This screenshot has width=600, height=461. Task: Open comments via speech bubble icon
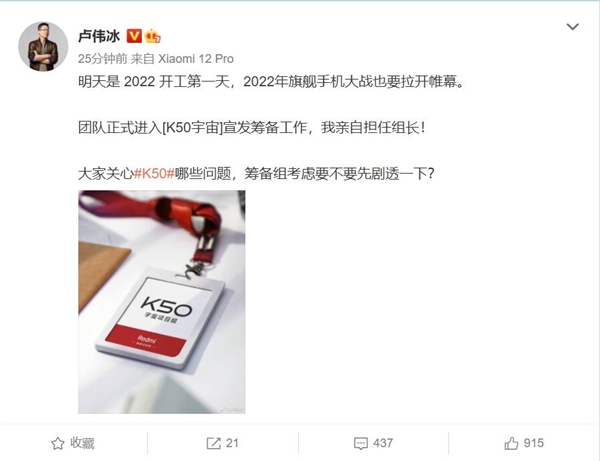361,444
